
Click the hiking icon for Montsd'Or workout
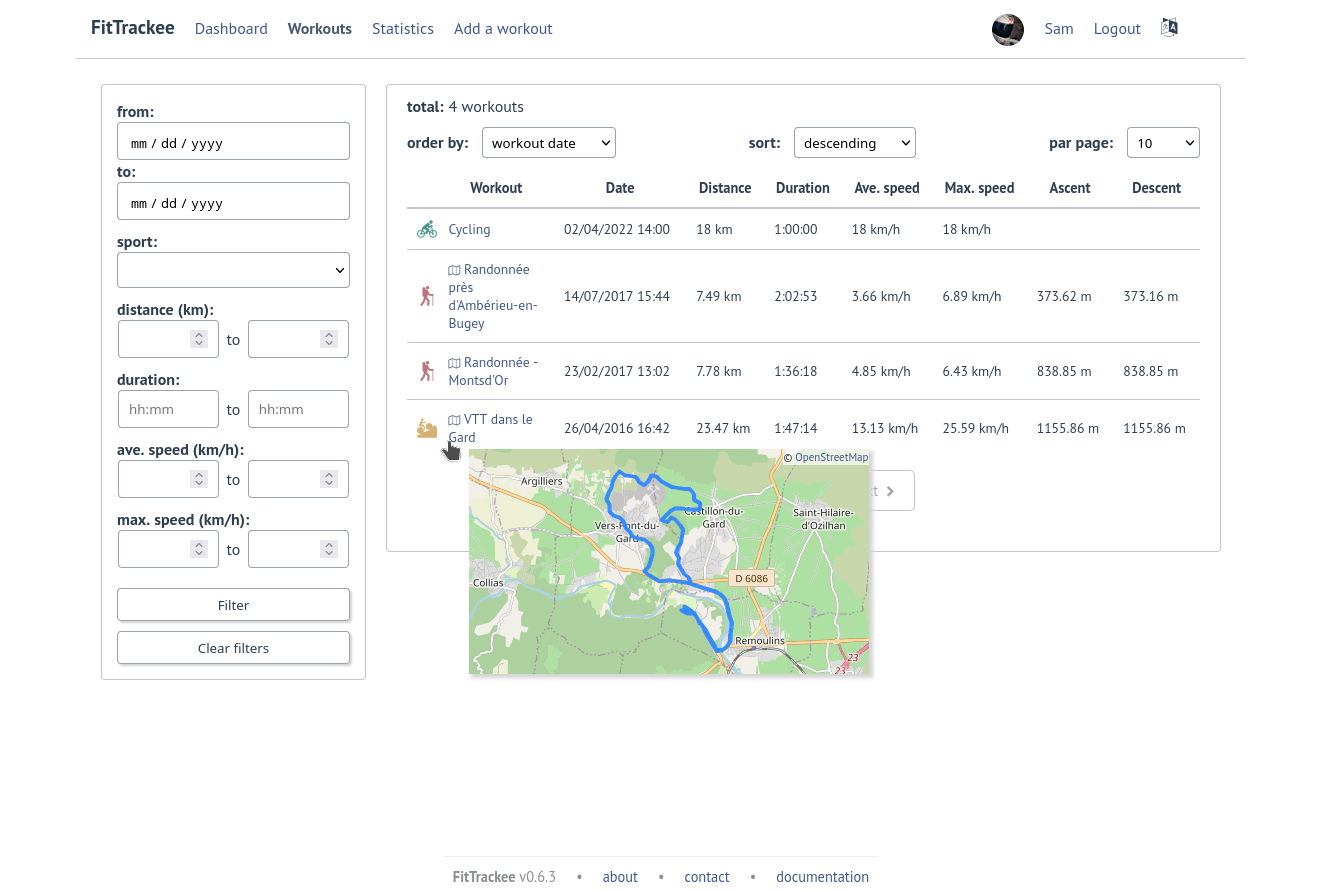pos(427,371)
